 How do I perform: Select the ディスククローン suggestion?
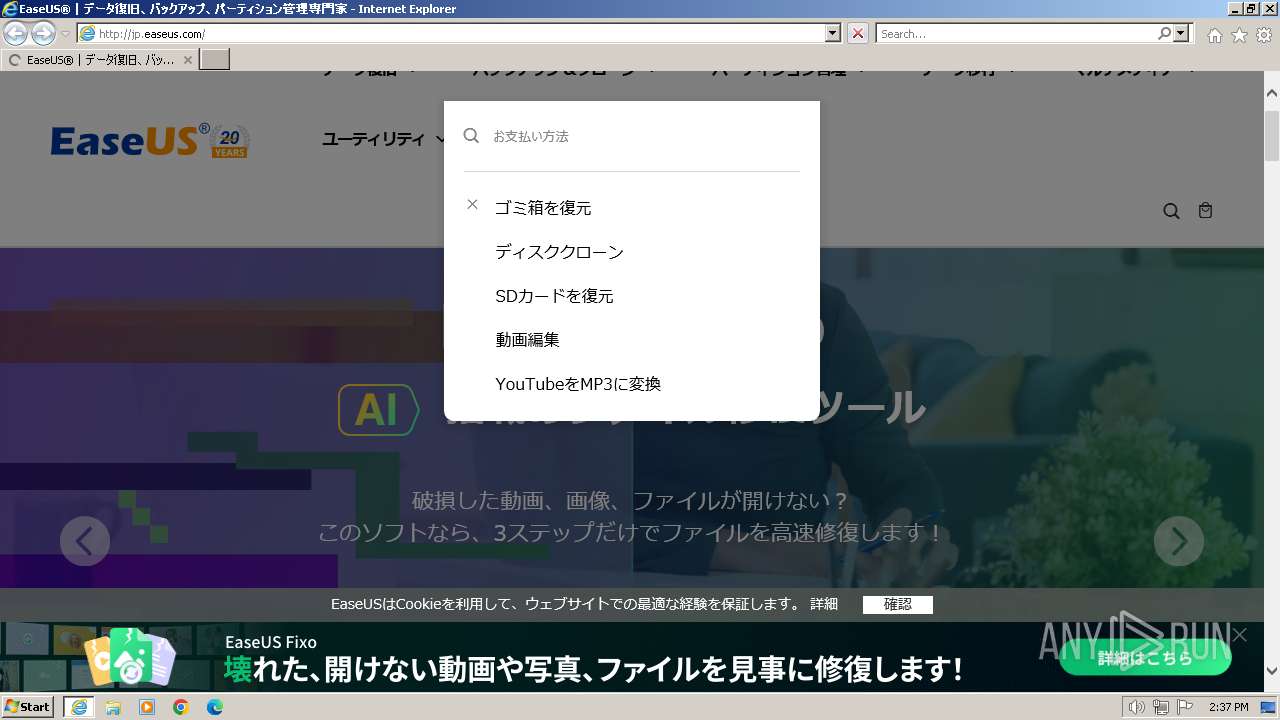pyautogui.click(x=559, y=252)
